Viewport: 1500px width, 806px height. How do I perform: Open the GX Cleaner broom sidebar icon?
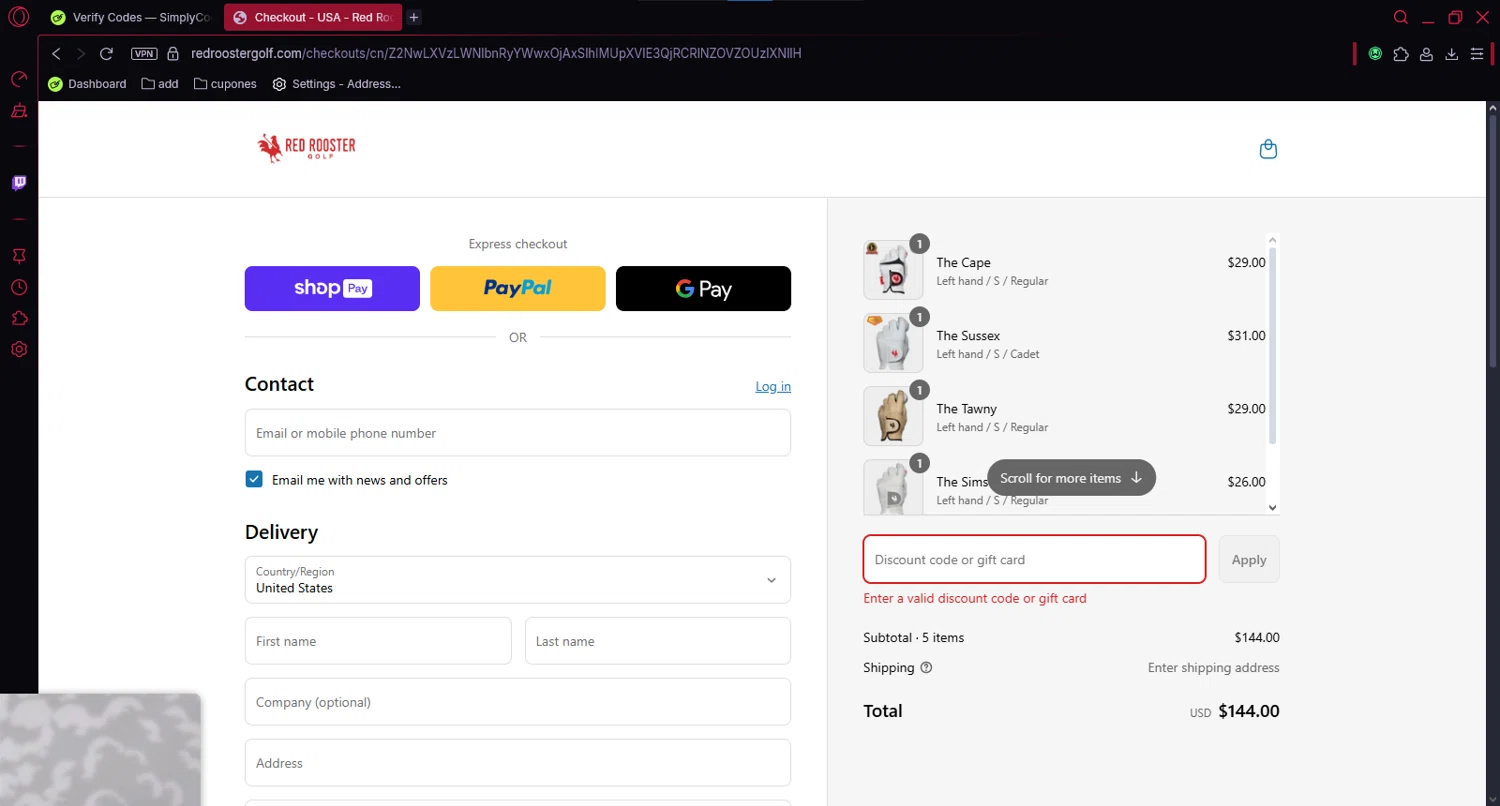[19, 111]
